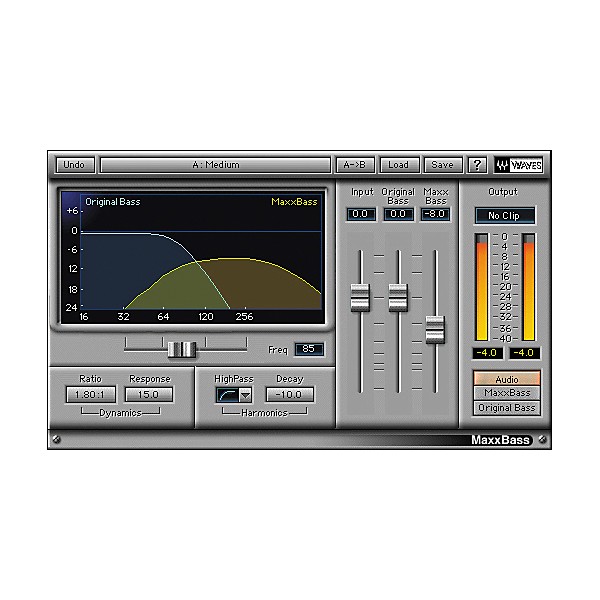Click the Undo button
Viewport: 600px width, 600px height.
[75, 165]
